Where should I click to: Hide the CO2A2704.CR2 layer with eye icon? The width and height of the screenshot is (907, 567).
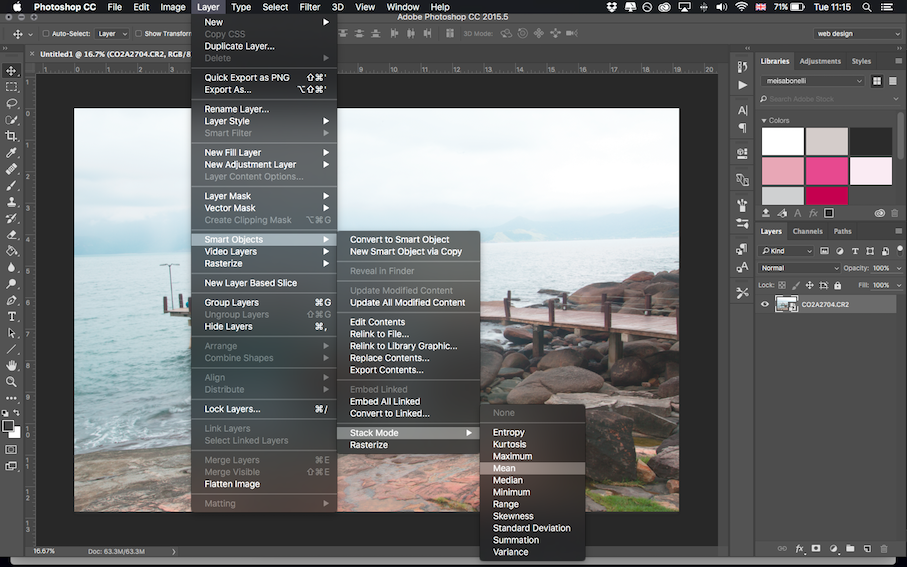click(x=765, y=304)
